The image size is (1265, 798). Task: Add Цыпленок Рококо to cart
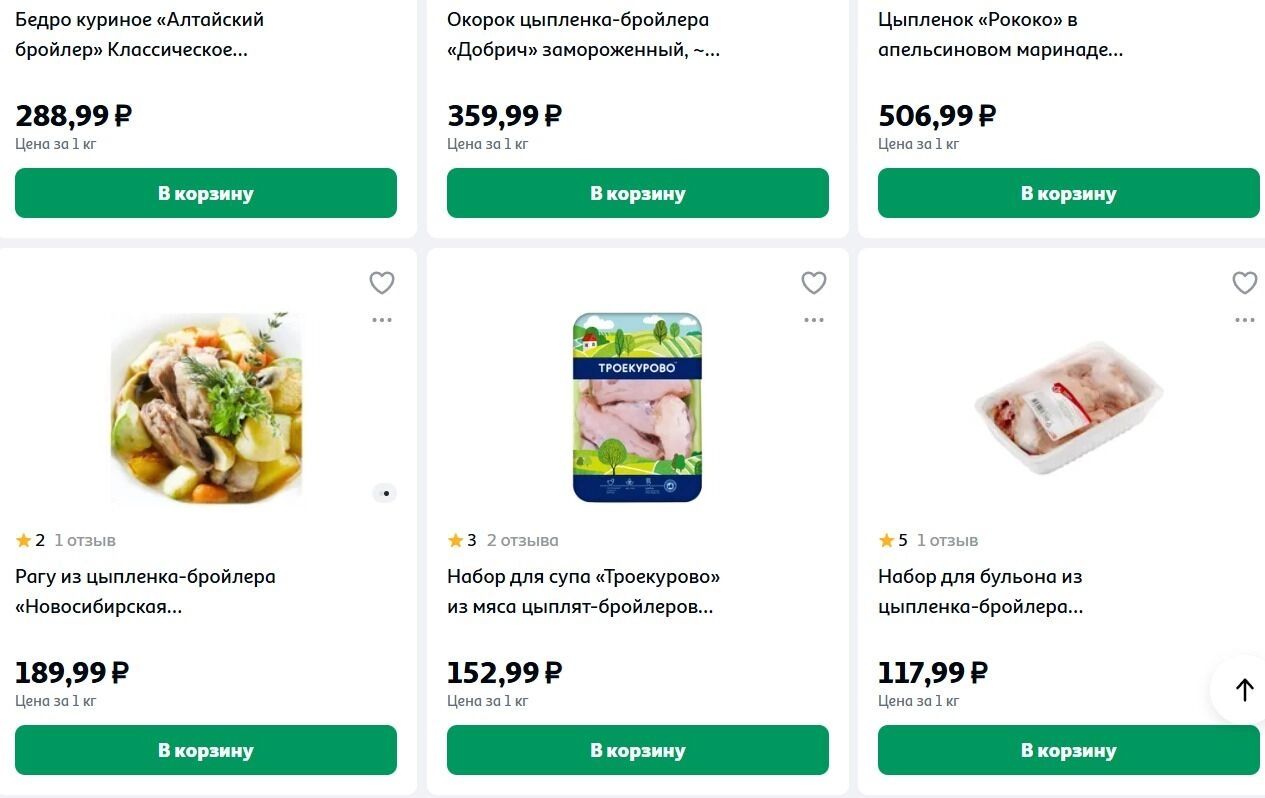[1068, 193]
